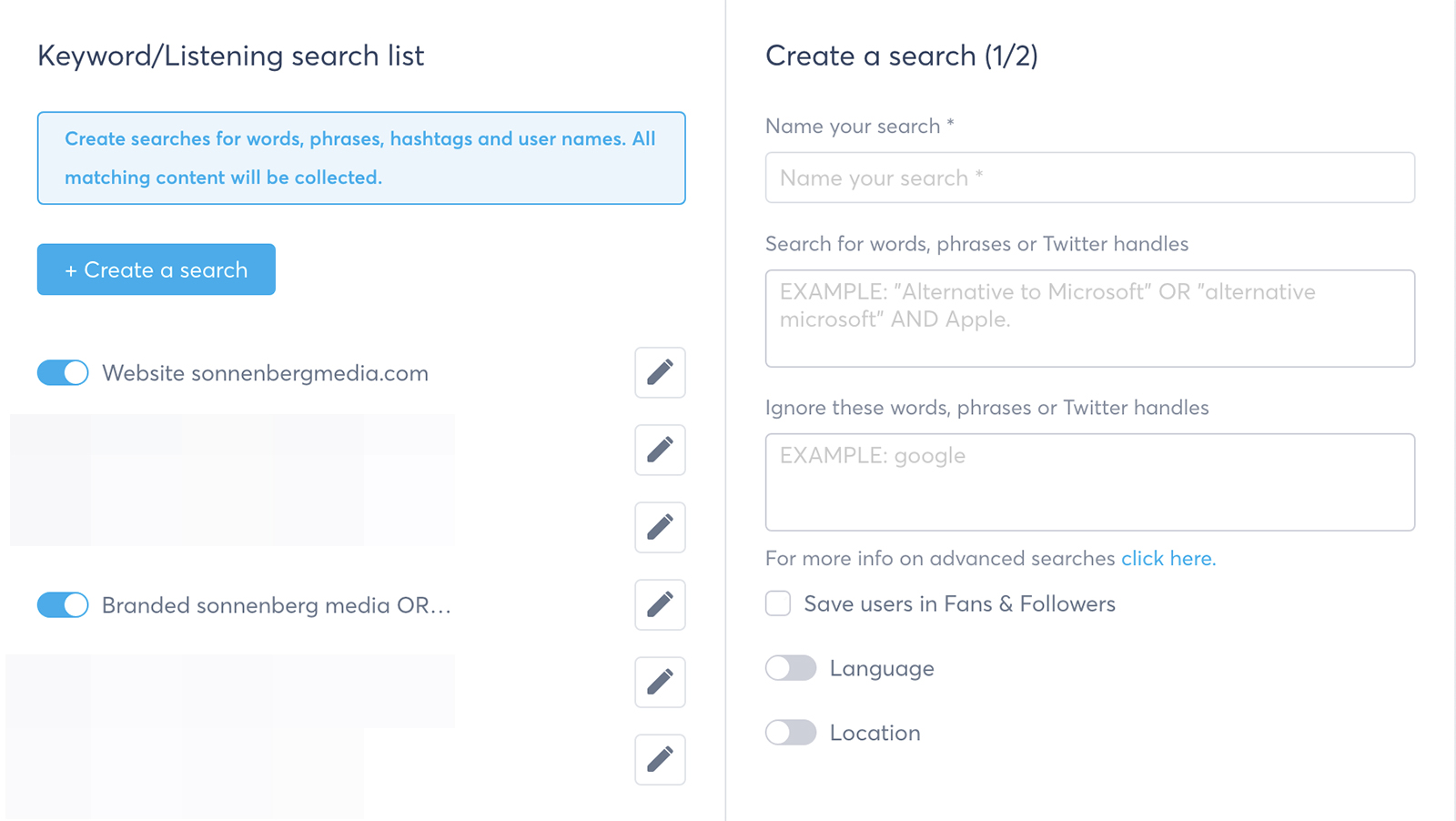Enable the Location filter toggle
The image size is (1456, 821).
tap(791, 733)
